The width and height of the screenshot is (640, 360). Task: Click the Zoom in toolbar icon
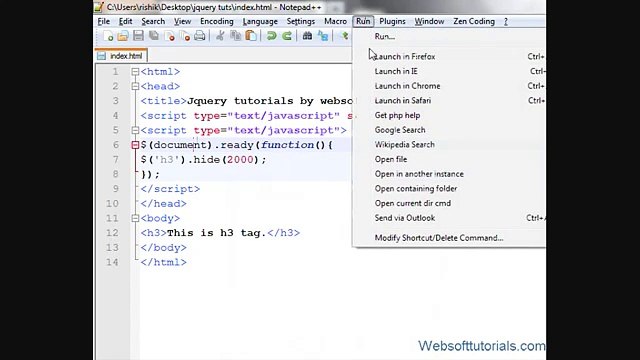click(345, 36)
